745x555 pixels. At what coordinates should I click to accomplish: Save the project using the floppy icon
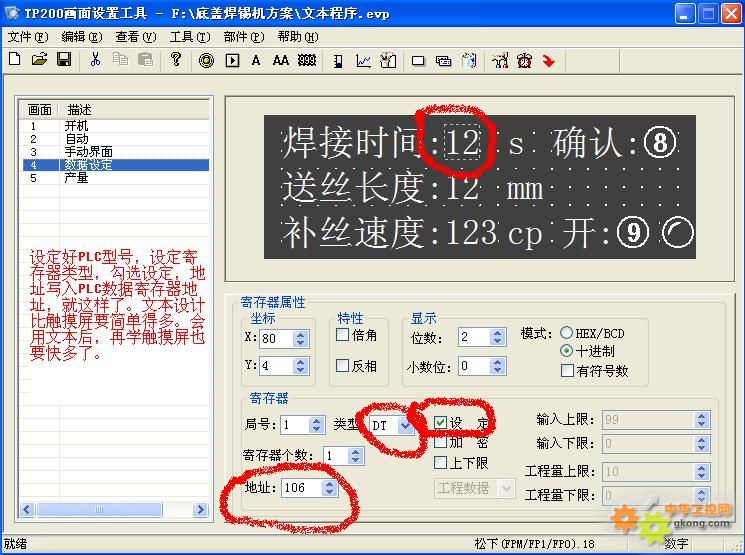click(x=64, y=59)
